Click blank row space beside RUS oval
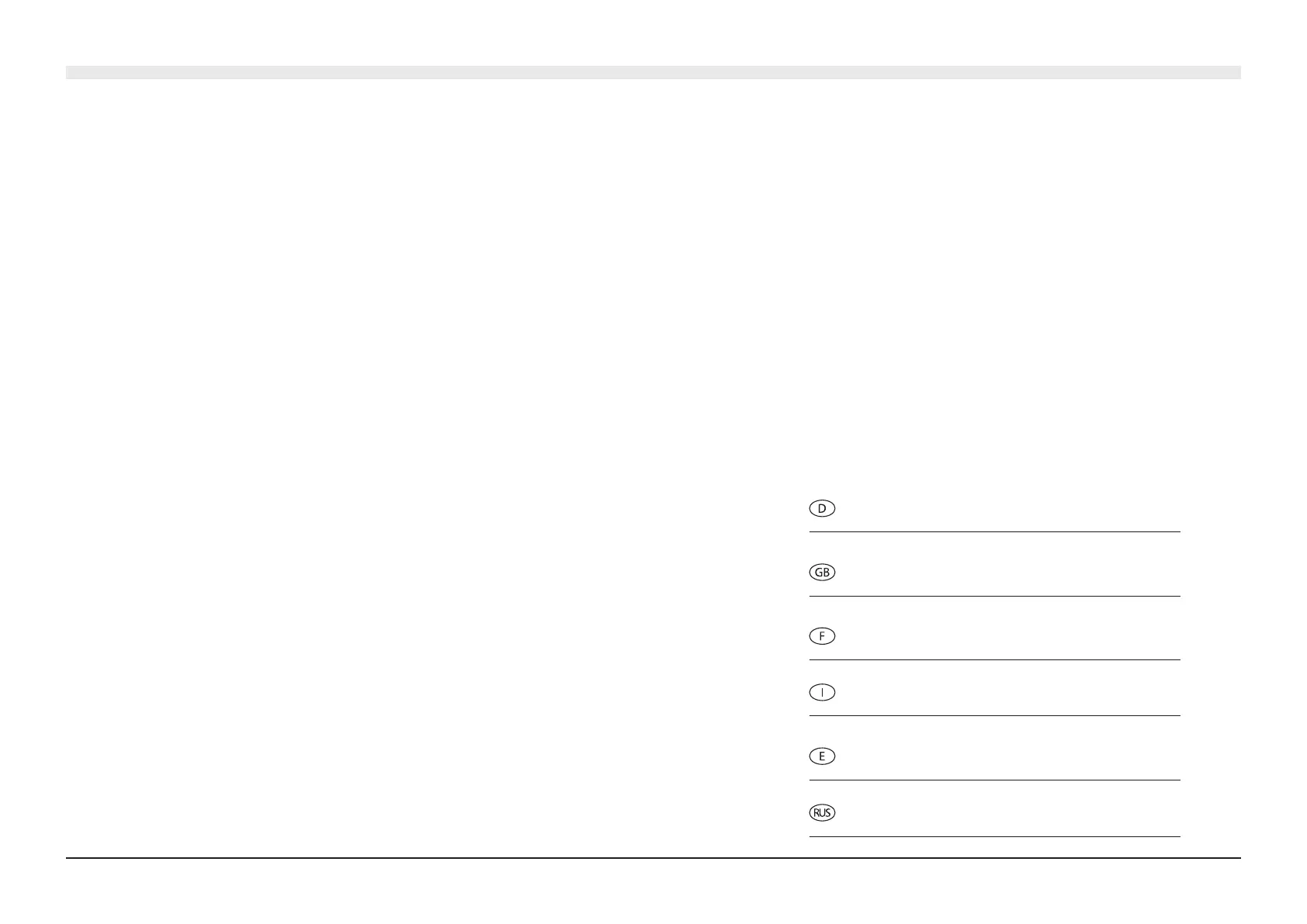Viewport: 1307px width, 924px height. point(1009,813)
